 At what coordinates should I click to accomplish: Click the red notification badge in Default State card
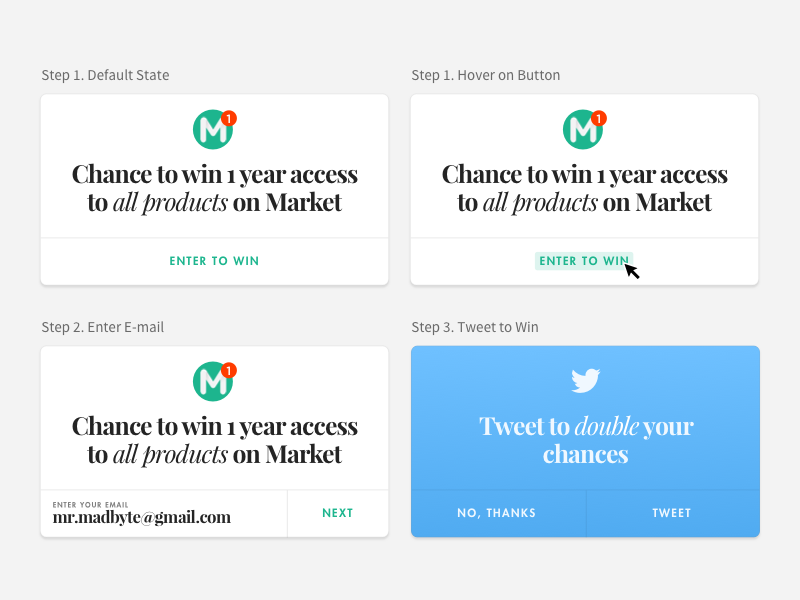[x=229, y=118]
